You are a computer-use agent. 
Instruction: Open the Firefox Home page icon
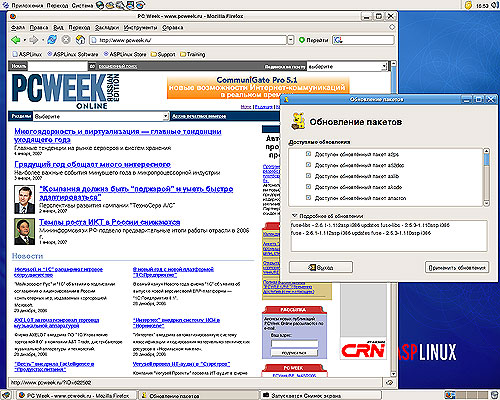coord(80,40)
